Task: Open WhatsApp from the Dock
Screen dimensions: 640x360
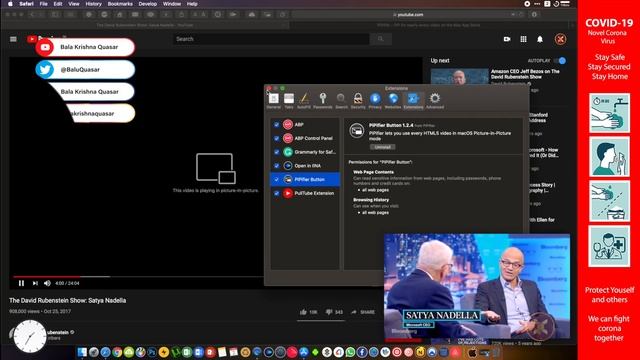Action: click(350, 352)
